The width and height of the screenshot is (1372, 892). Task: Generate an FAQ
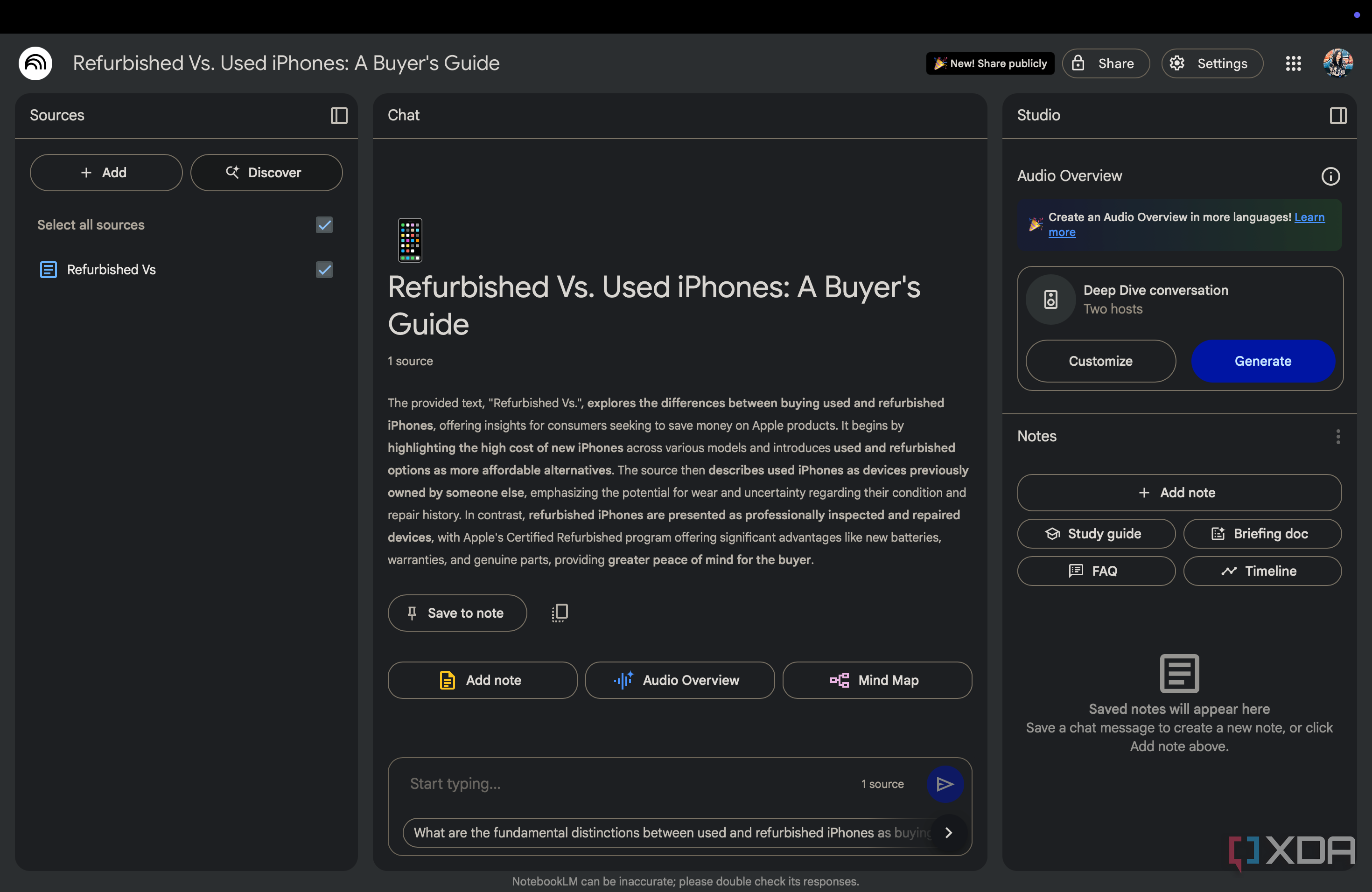1096,571
